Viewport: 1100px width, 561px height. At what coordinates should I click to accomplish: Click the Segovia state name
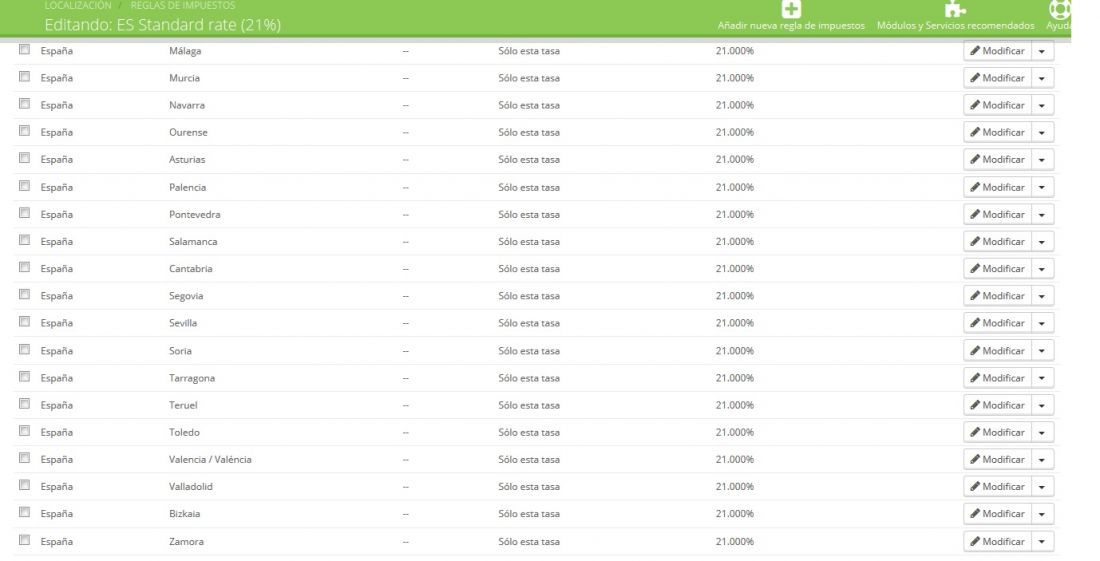[x=186, y=296]
